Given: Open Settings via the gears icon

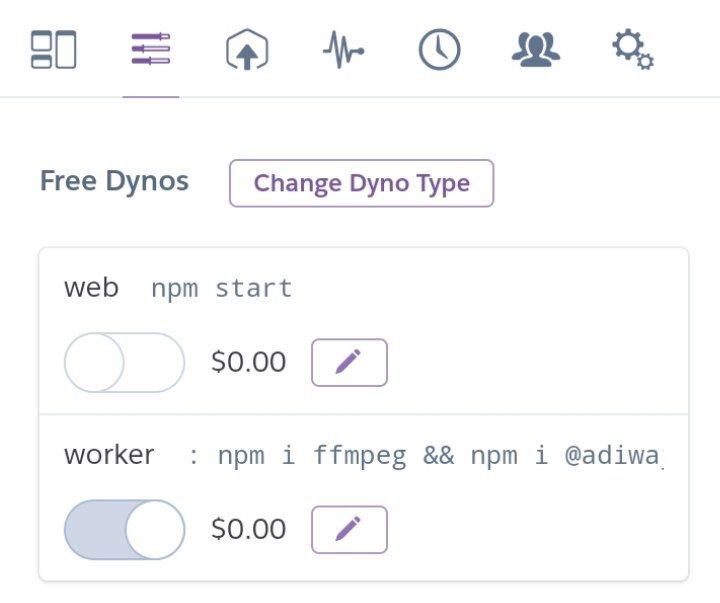Looking at the screenshot, I should coord(632,49).
